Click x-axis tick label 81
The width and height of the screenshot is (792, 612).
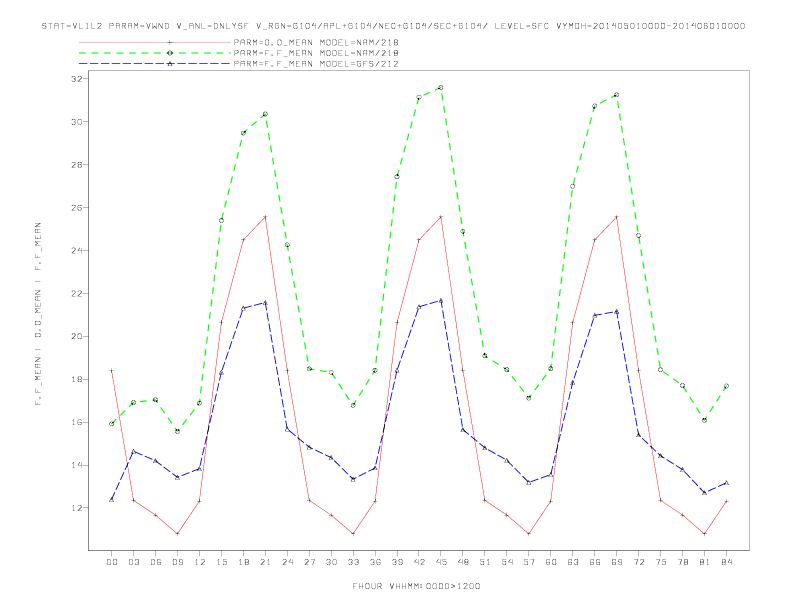click(x=705, y=562)
